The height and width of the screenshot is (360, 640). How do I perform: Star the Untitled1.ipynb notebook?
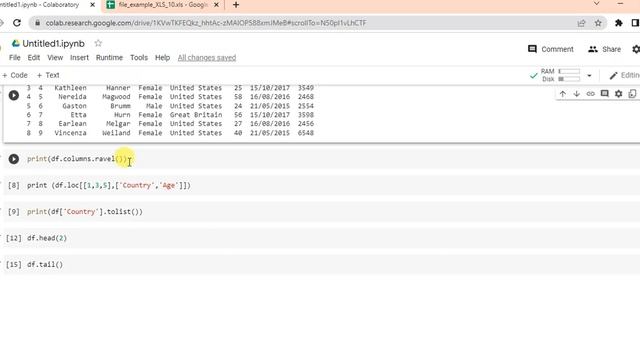pyautogui.click(x=98, y=43)
